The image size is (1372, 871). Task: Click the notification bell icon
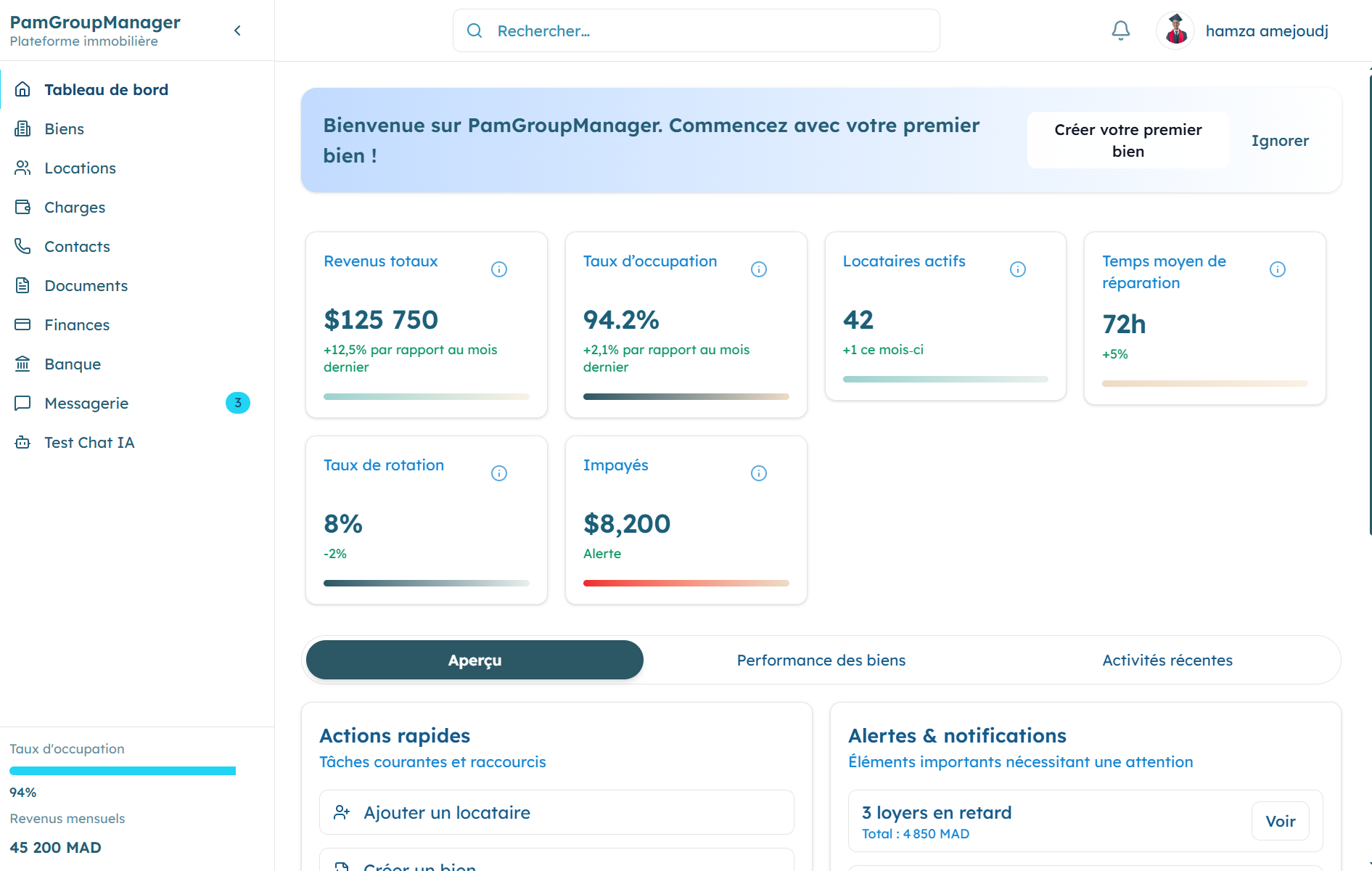[x=1120, y=30]
